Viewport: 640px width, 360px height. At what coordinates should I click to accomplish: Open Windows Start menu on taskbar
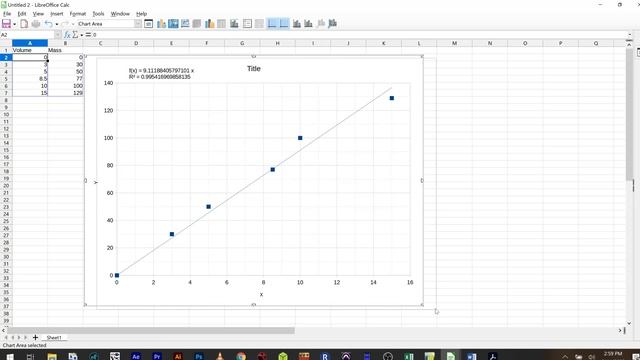tap(9, 356)
